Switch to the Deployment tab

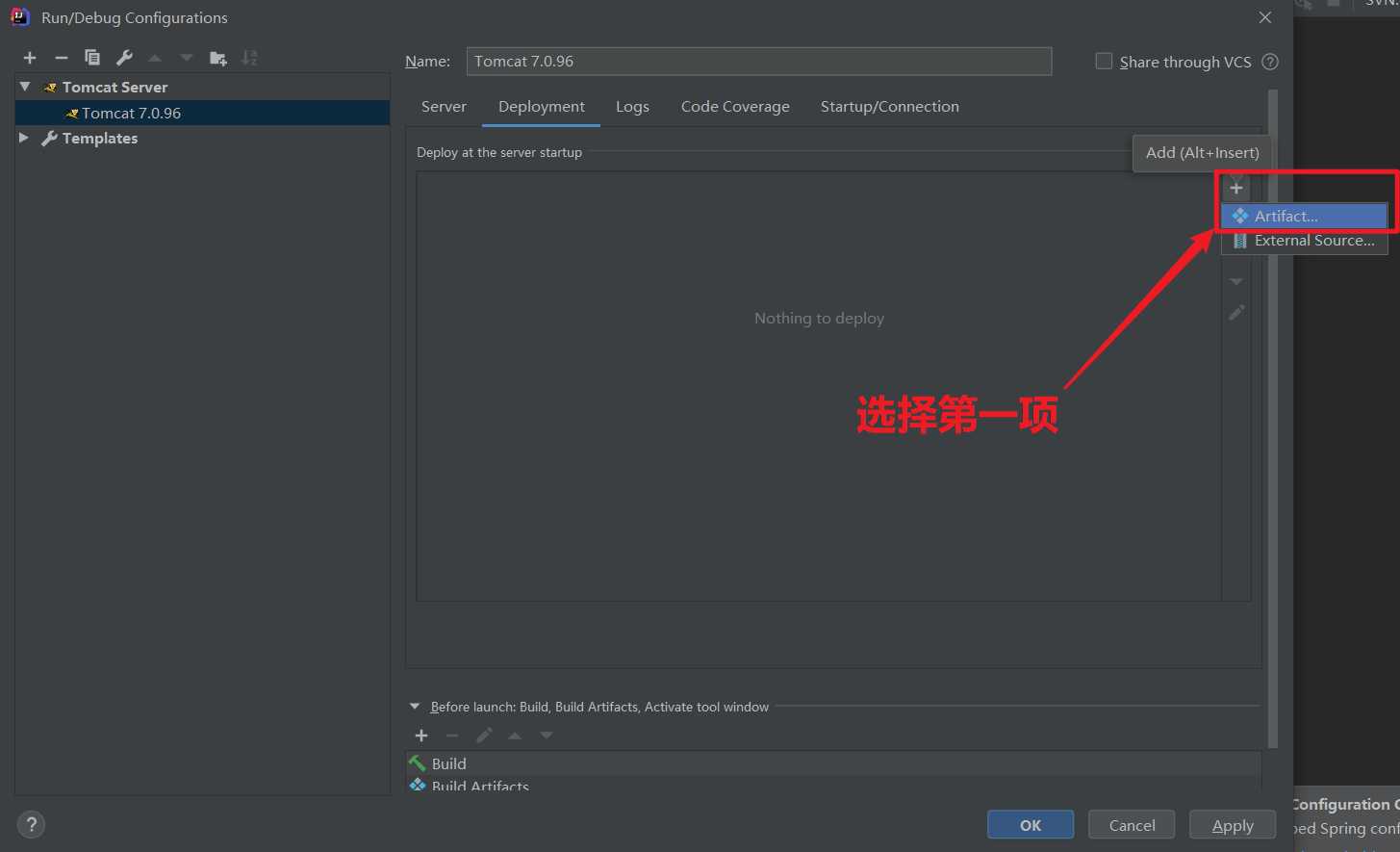(542, 107)
